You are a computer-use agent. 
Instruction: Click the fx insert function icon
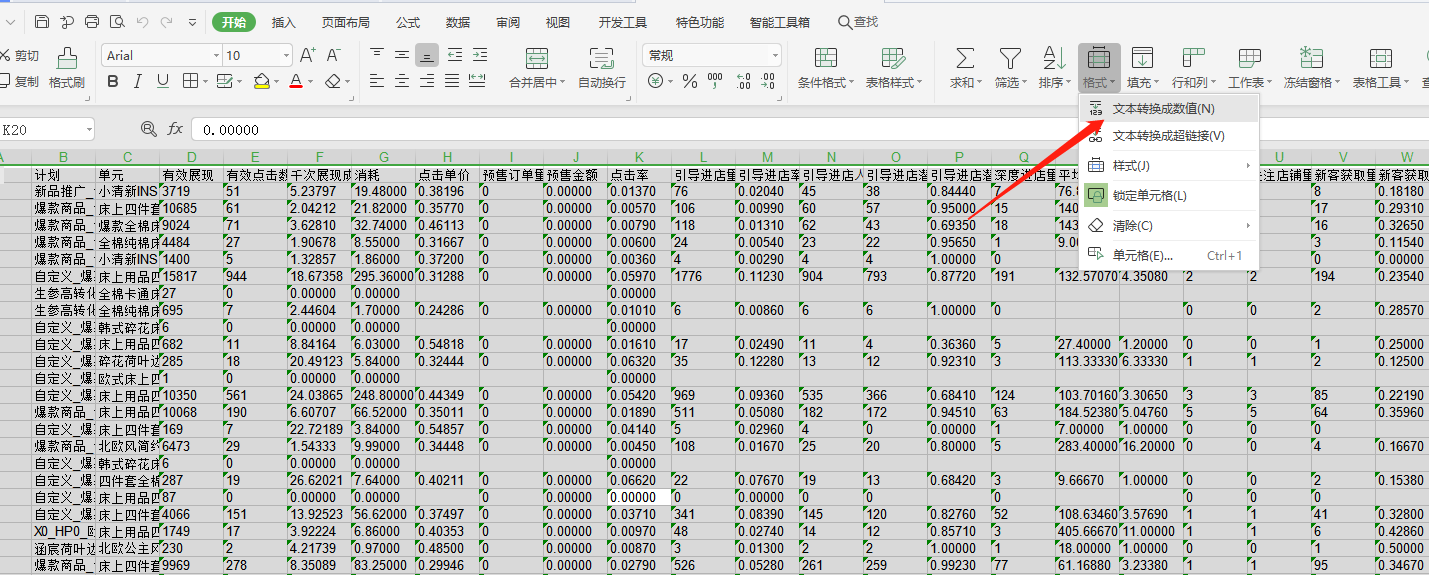tap(175, 129)
